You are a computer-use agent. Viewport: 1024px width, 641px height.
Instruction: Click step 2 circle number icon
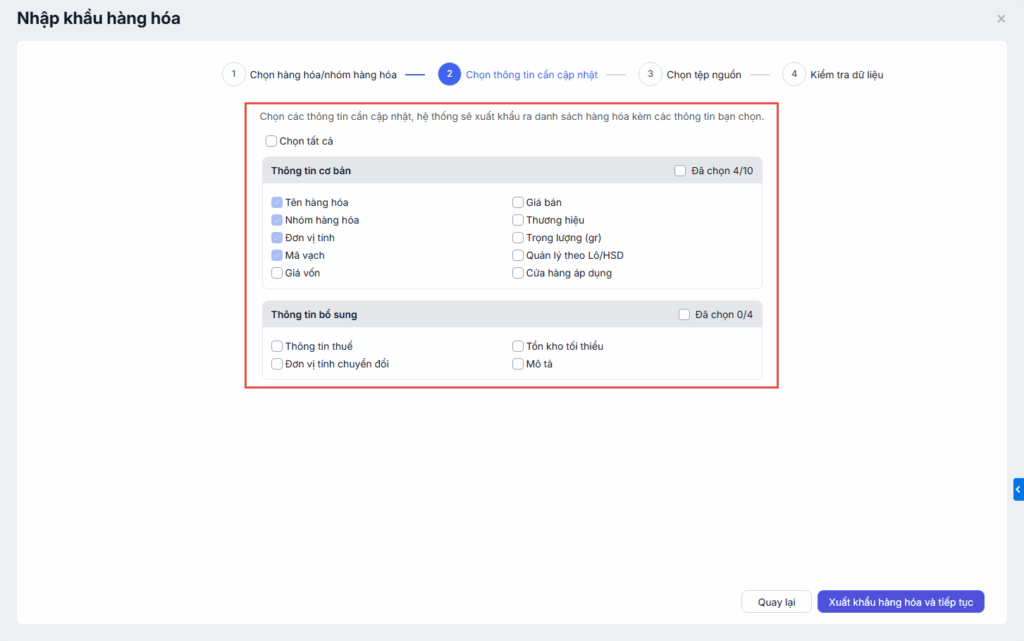point(449,74)
